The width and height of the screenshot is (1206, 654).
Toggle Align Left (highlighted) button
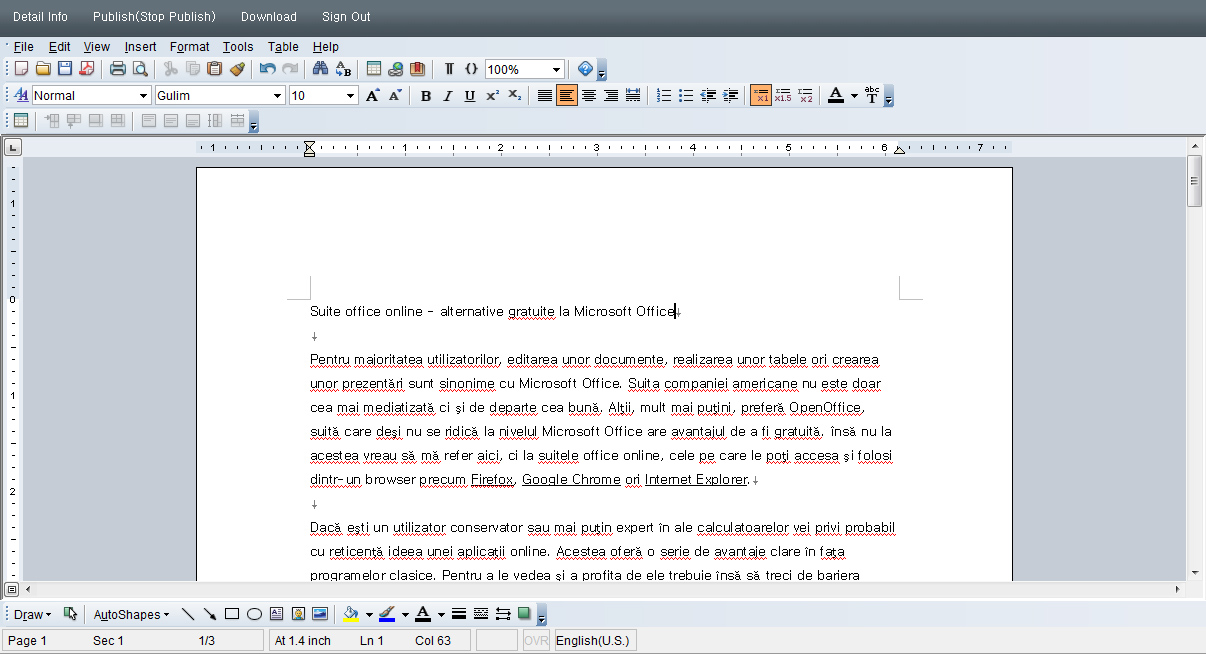click(x=567, y=96)
